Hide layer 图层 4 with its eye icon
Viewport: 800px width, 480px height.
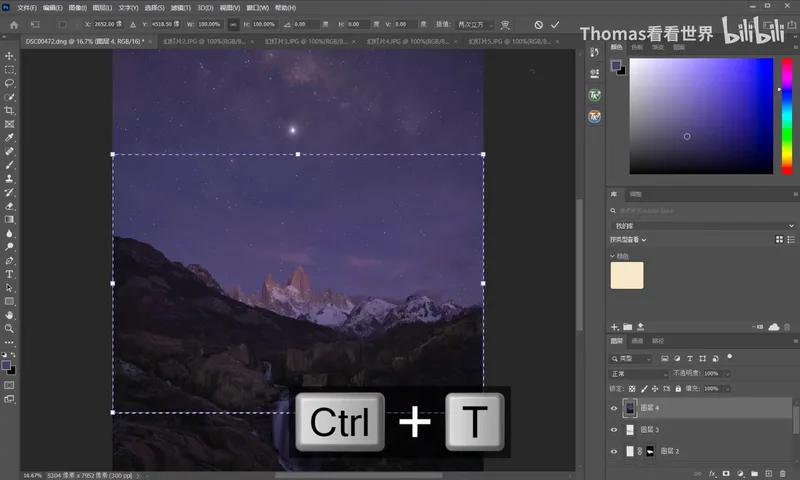pos(614,408)
